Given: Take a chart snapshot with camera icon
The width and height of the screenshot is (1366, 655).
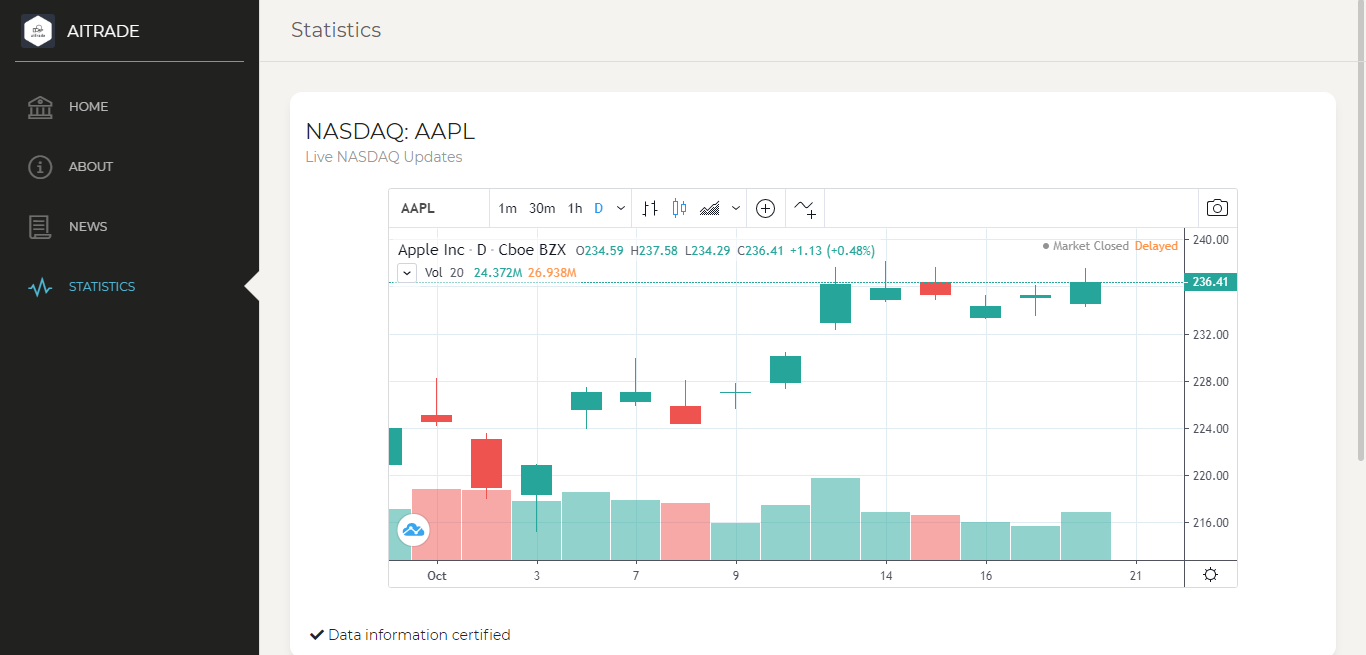Looking at the screenshot, I should (x=1217, y=208).
